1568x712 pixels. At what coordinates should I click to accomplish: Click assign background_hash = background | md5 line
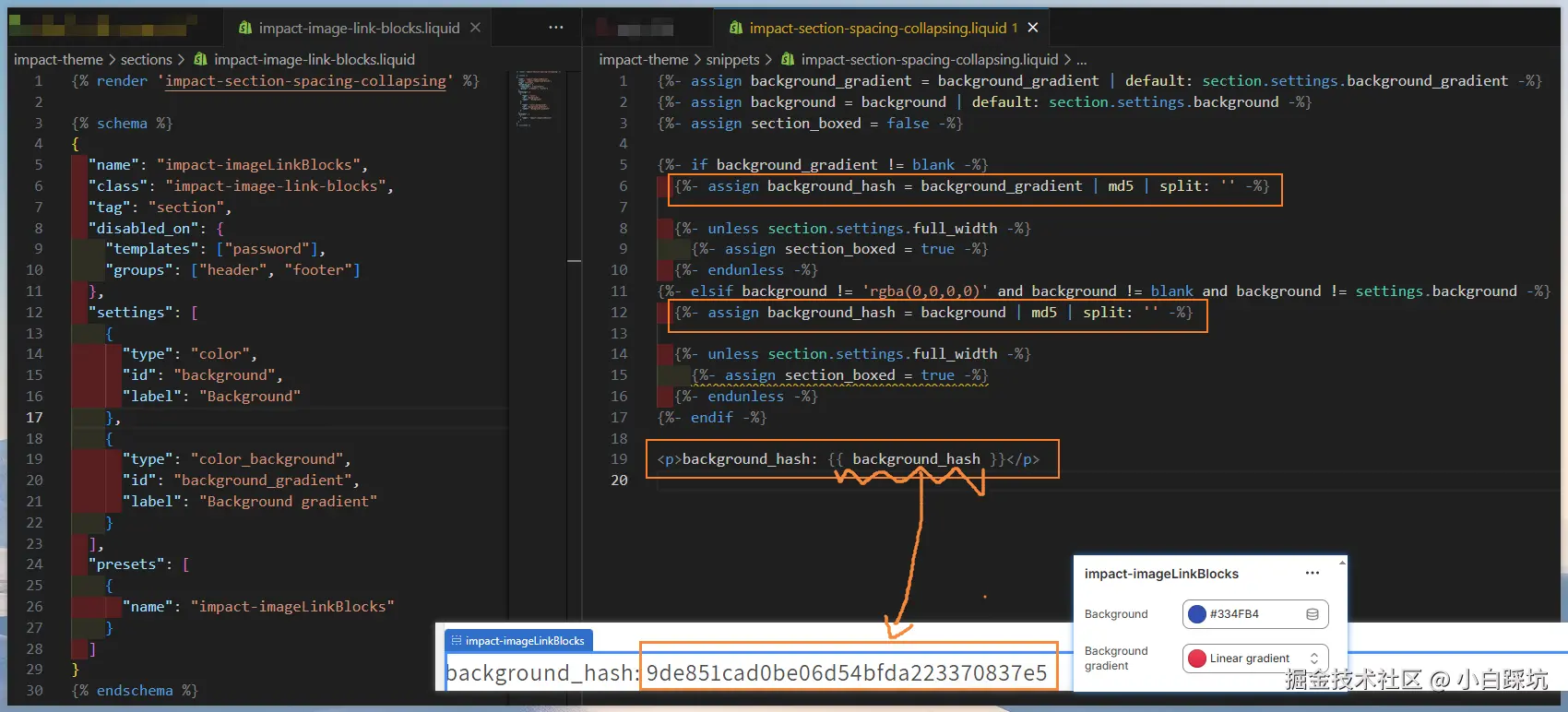pyautogui.click(x=933, y=313)
